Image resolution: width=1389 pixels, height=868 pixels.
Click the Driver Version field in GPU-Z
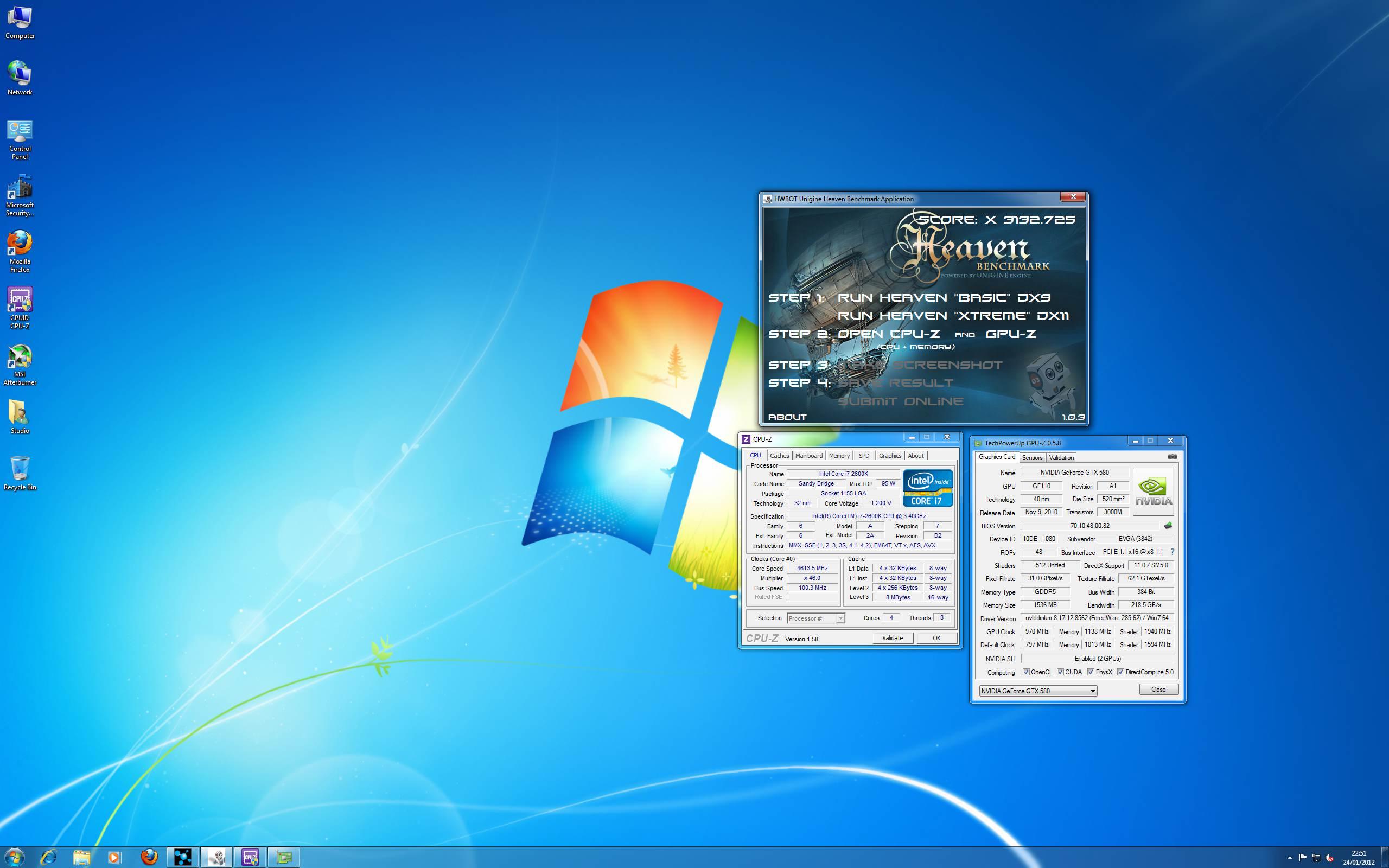[1098, 618]
